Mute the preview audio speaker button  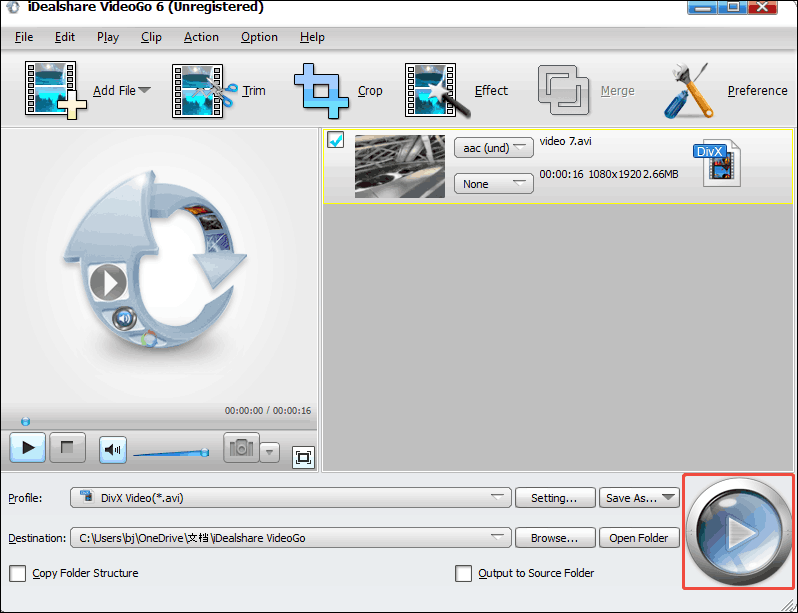point(112,450)
